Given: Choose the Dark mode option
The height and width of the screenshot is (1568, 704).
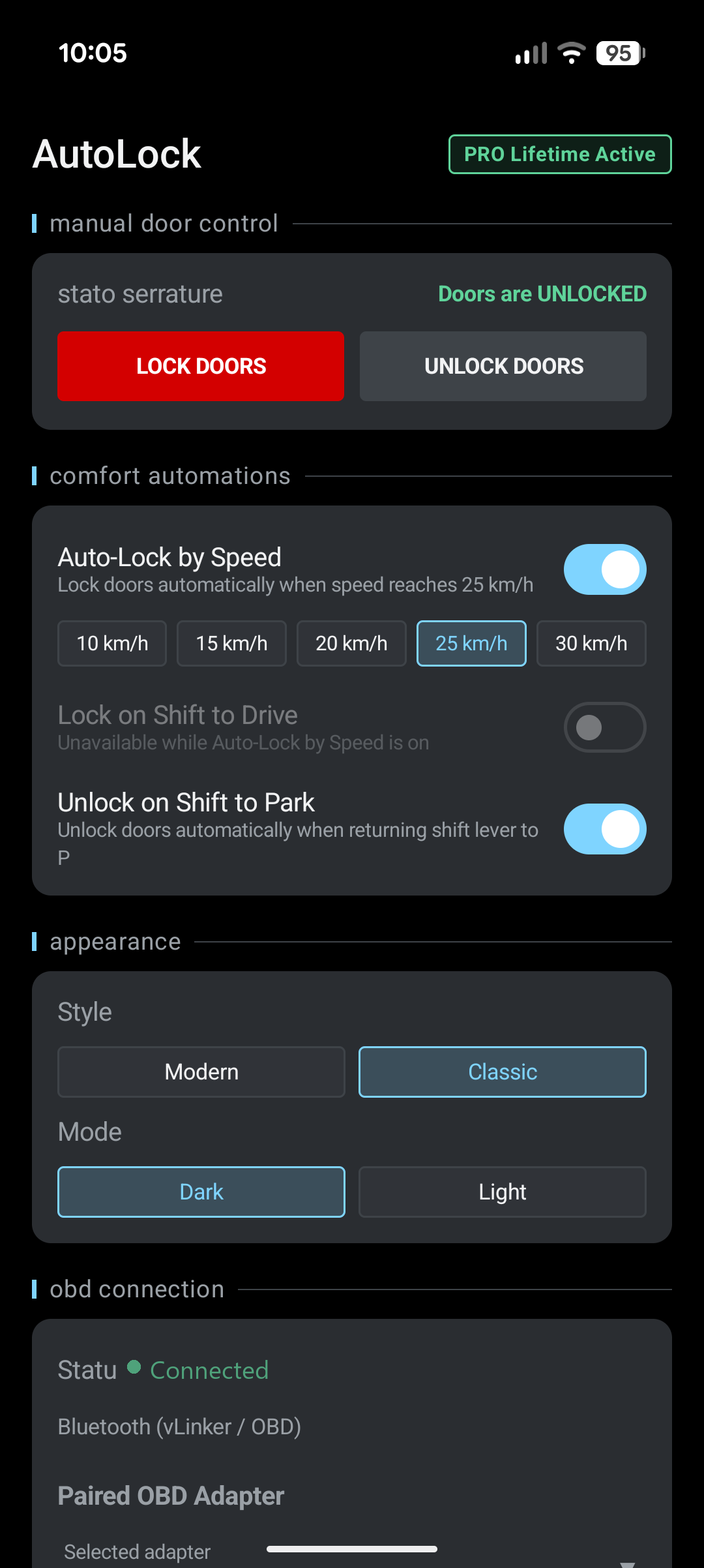Looking at the screenshot, I should (201, 1192).
